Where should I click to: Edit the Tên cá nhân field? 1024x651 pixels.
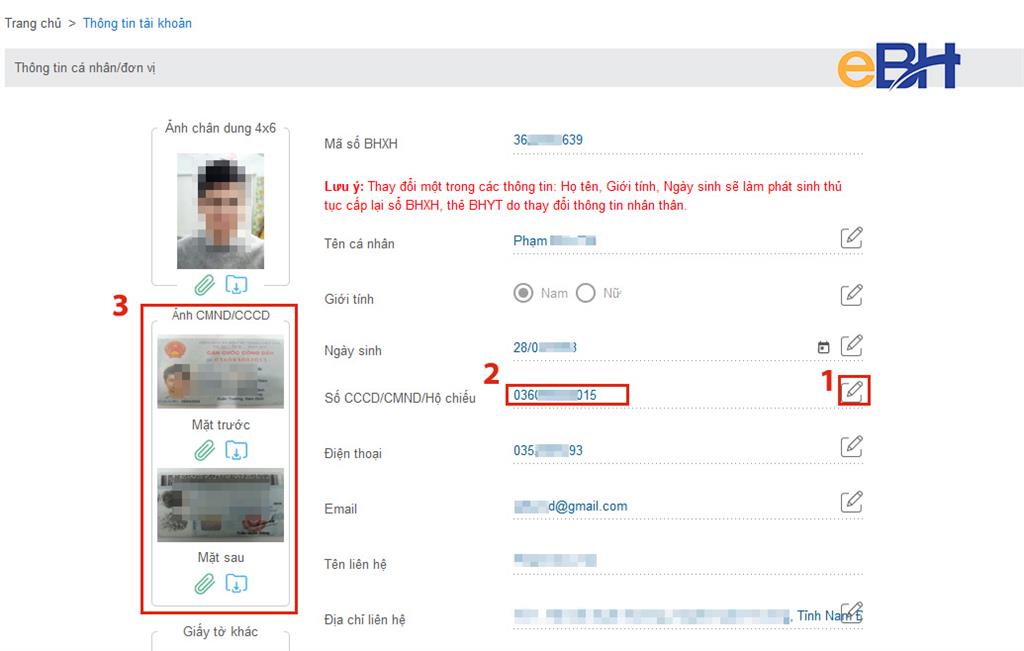coord(850,239)
